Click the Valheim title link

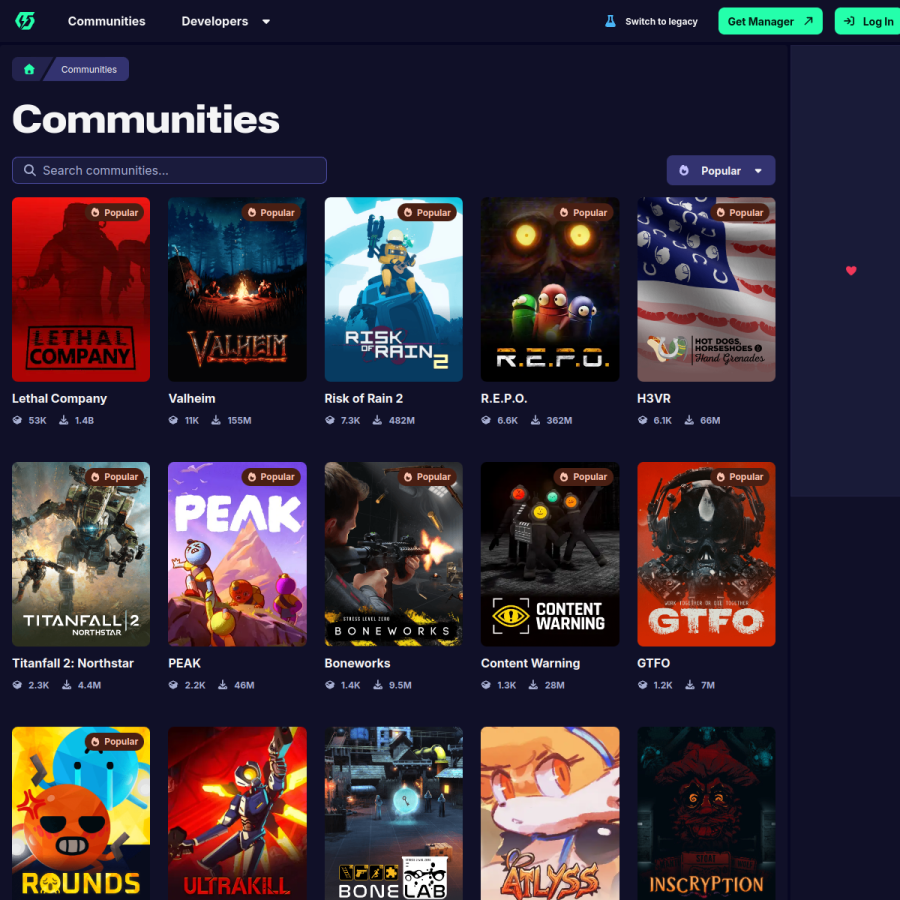[192, 398]
